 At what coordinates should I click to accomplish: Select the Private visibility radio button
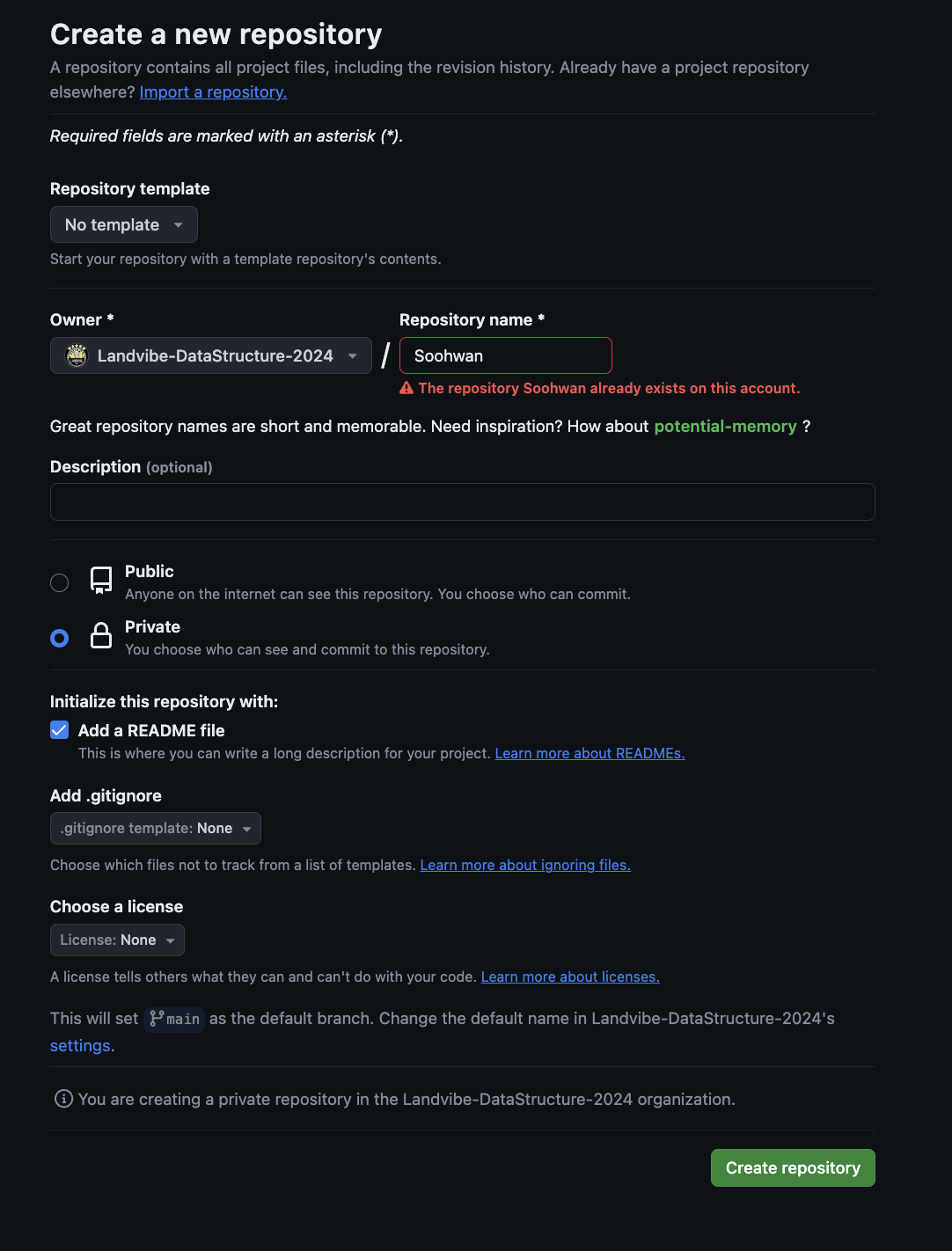60,638
